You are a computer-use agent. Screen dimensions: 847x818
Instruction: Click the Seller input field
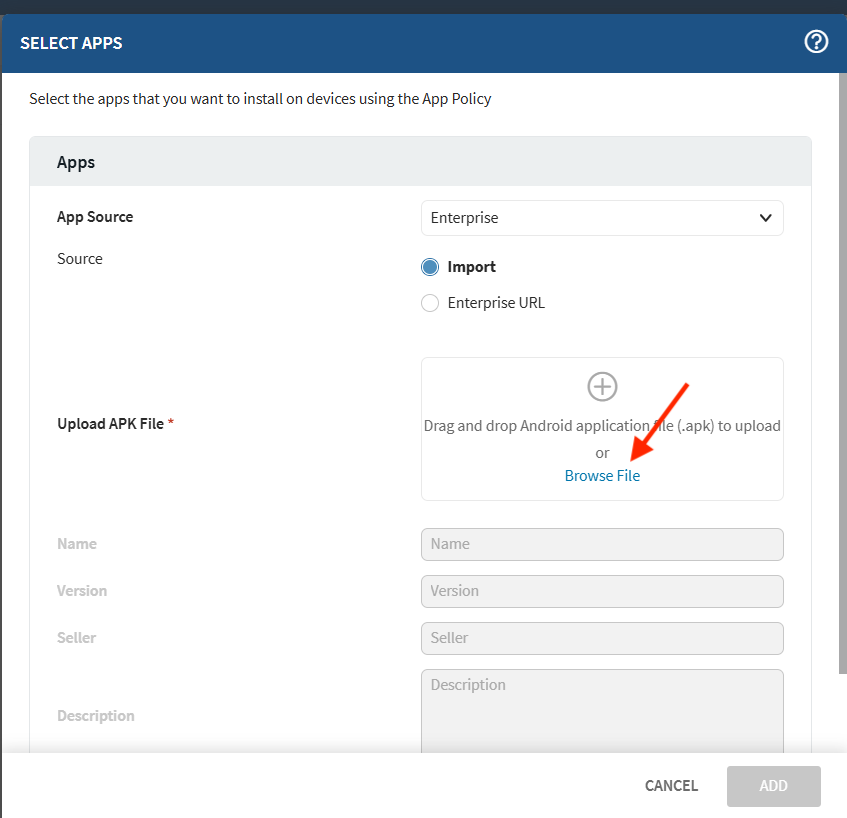(602, 638)
